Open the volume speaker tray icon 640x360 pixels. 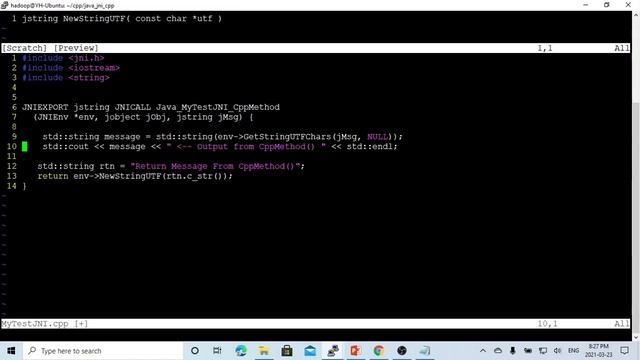tap(558, 351)
